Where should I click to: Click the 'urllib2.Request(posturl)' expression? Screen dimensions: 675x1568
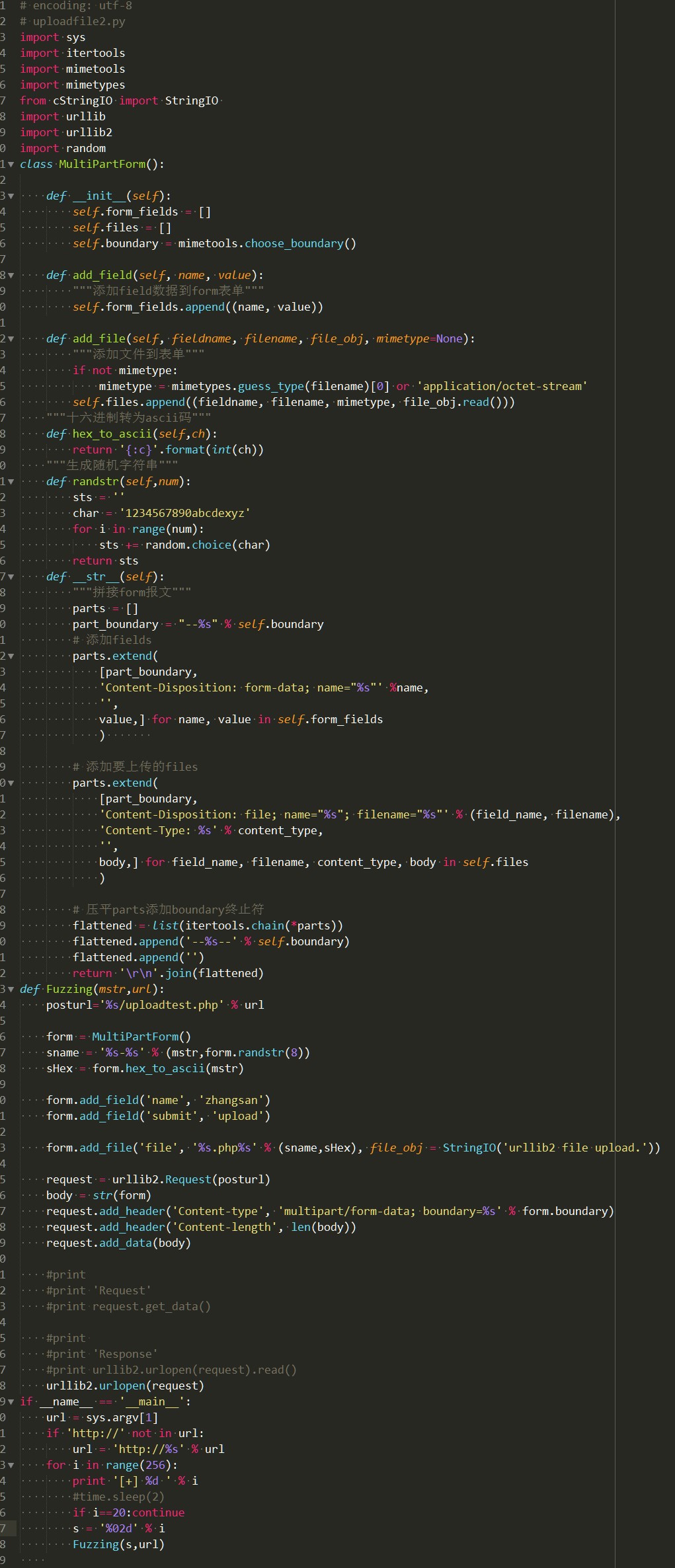tap(192, 1179)
